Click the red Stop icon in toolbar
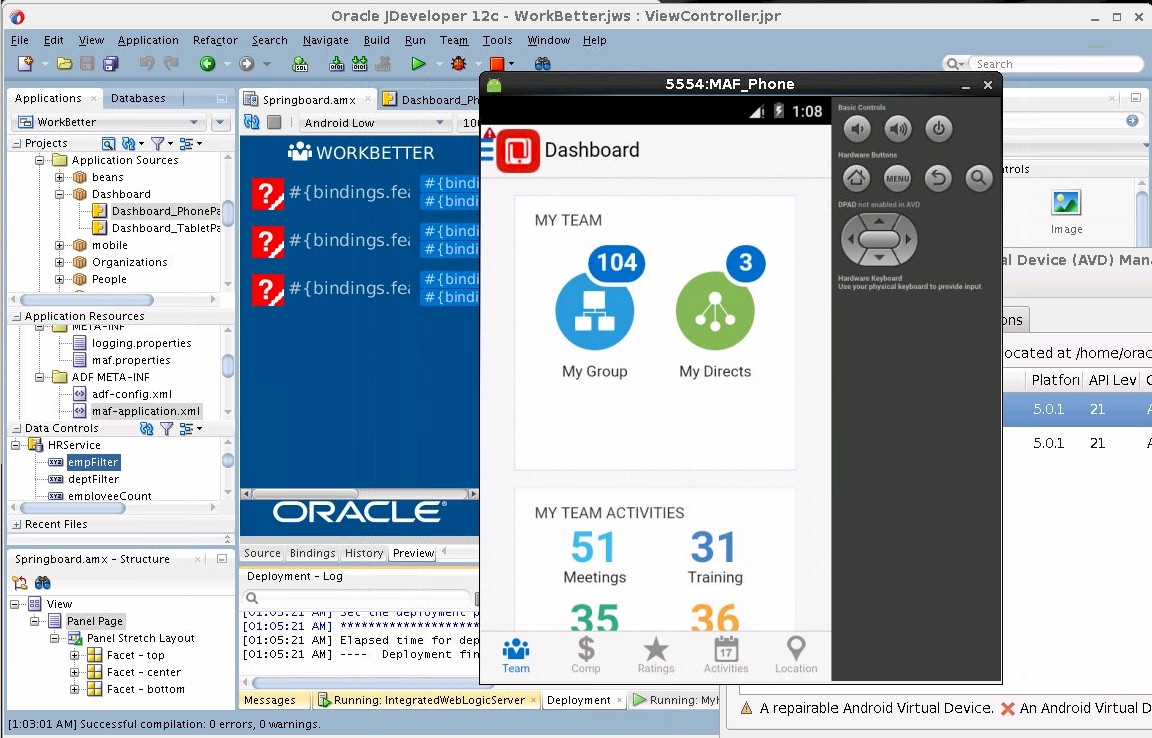1152x738 pixels. point(497,64)
